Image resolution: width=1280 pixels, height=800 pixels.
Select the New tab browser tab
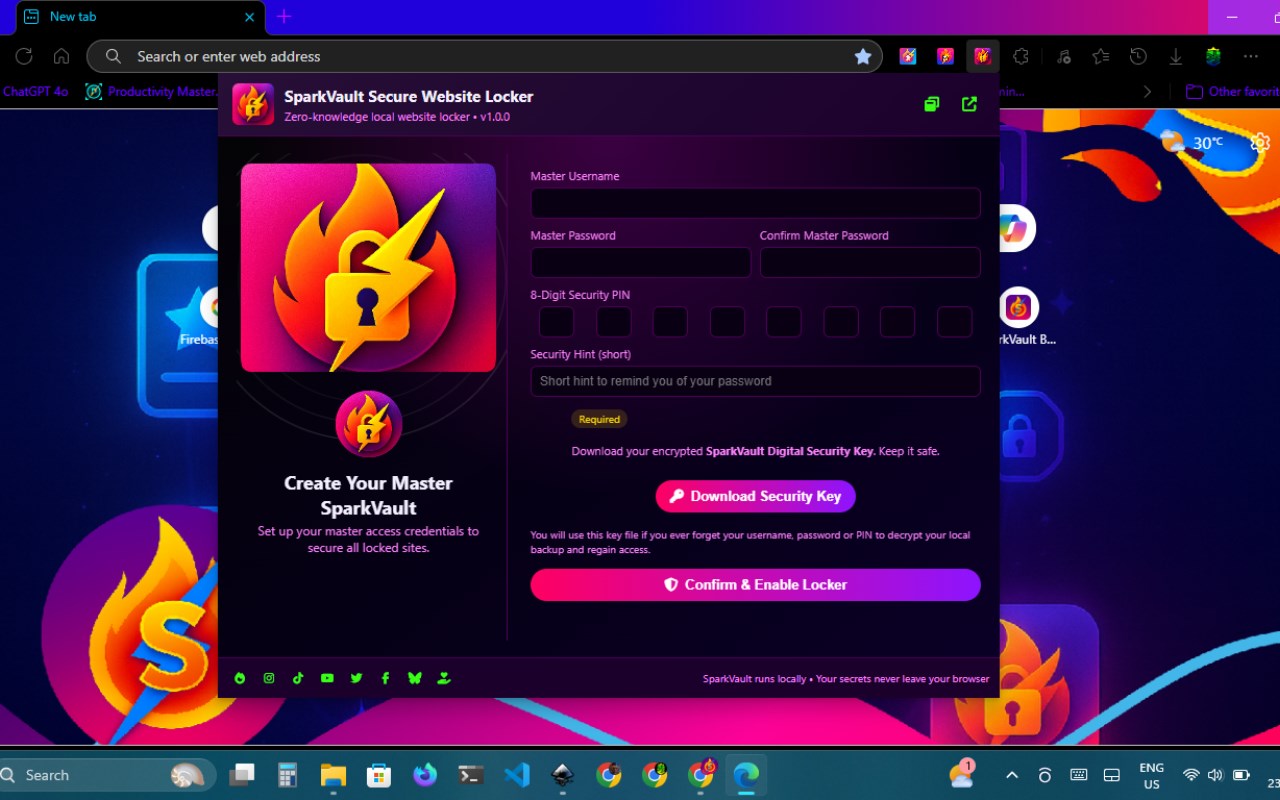pyautogui.click(x=142, y=17)
